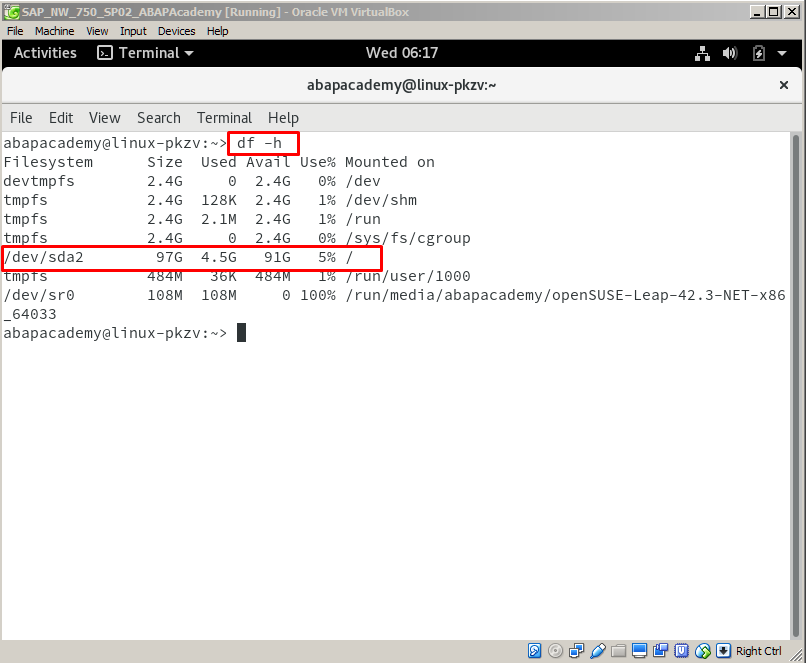Viewport: 806px width, 663px height.
Task: Open the recording status icon
Action: click(x=661, y=651)
